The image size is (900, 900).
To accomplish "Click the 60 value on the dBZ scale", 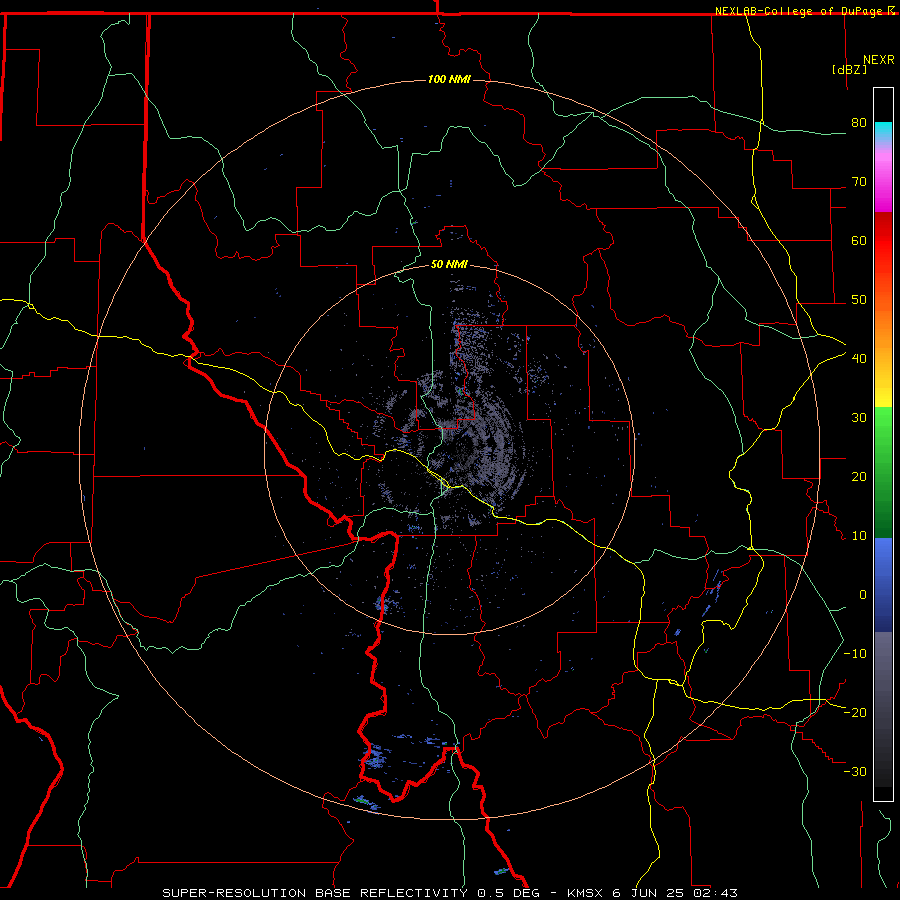I will [x=859, y=240].
